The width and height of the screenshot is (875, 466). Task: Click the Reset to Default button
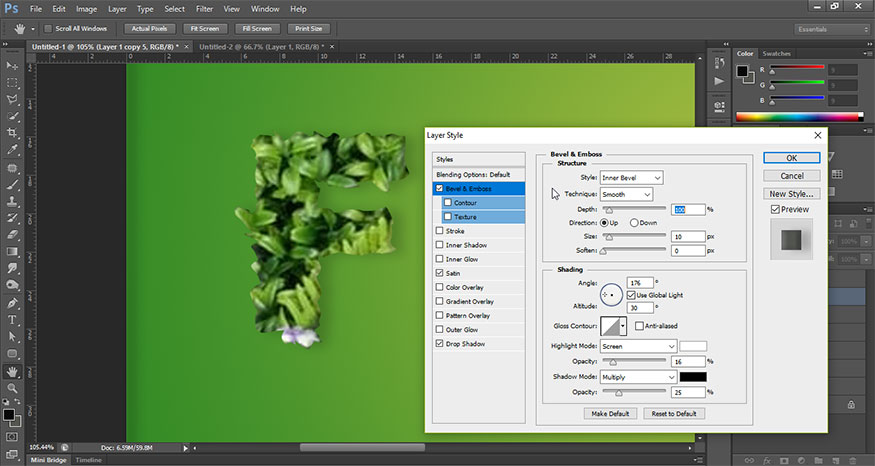tap(674, 413)
